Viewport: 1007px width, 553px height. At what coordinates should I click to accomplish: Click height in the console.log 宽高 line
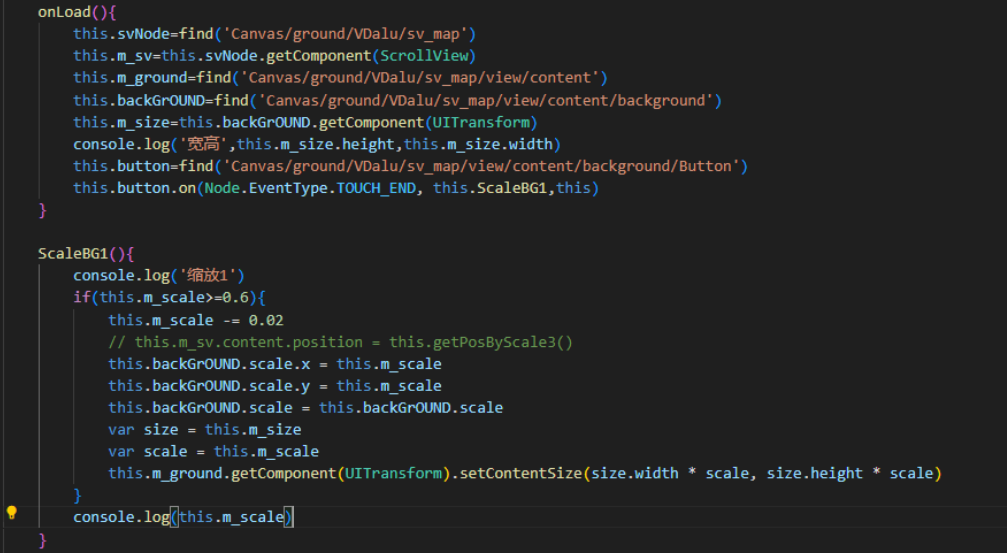(368, 144)
